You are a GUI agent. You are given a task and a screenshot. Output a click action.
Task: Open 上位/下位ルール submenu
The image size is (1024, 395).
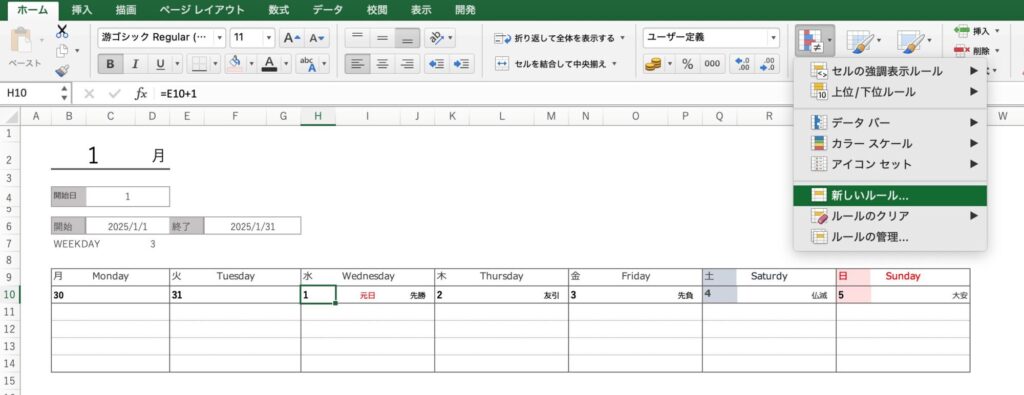click(889, 91)
